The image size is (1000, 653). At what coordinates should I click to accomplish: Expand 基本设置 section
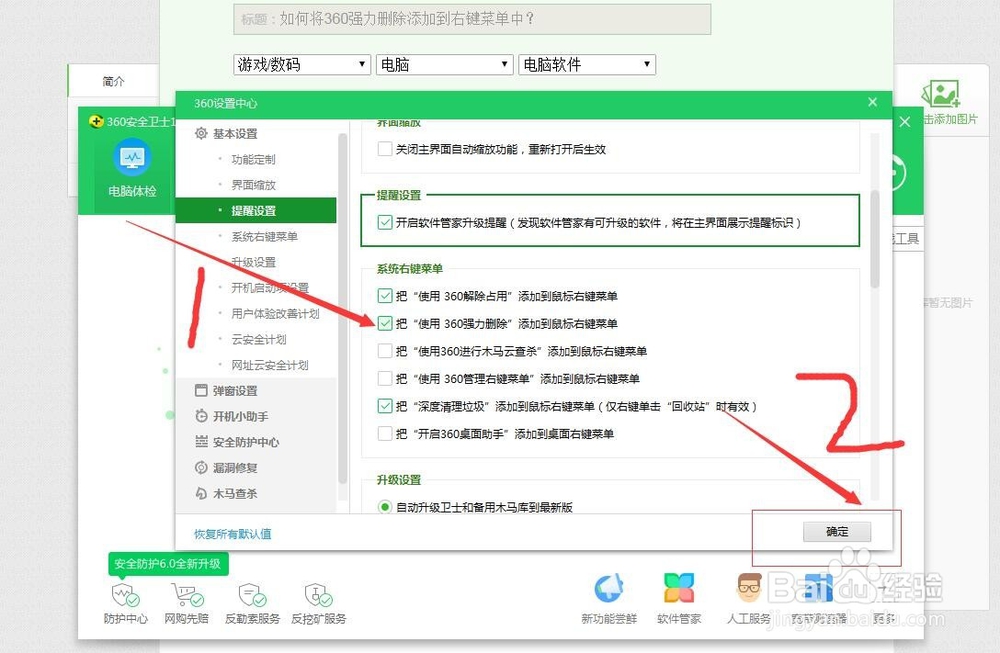coord(235,133)
